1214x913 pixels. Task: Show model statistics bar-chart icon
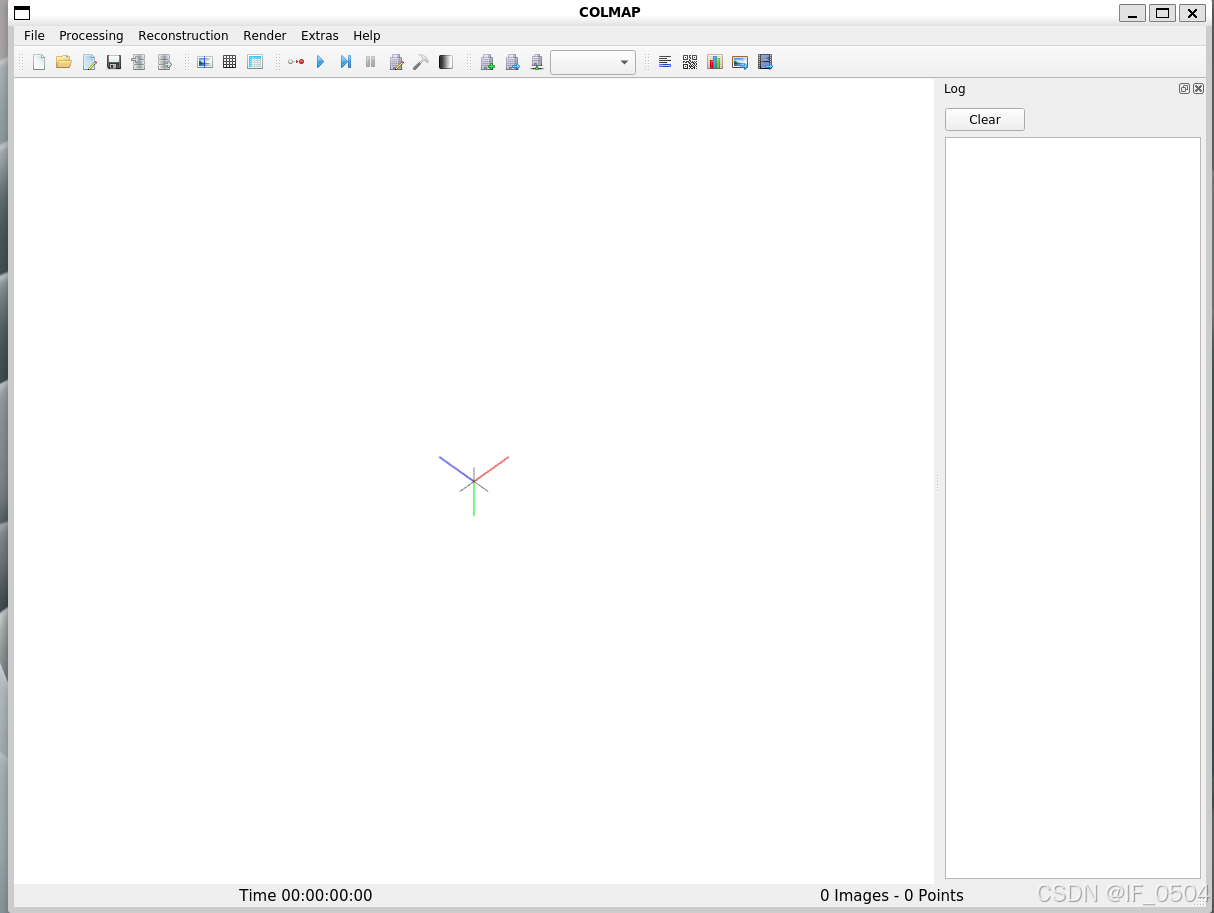715,62
